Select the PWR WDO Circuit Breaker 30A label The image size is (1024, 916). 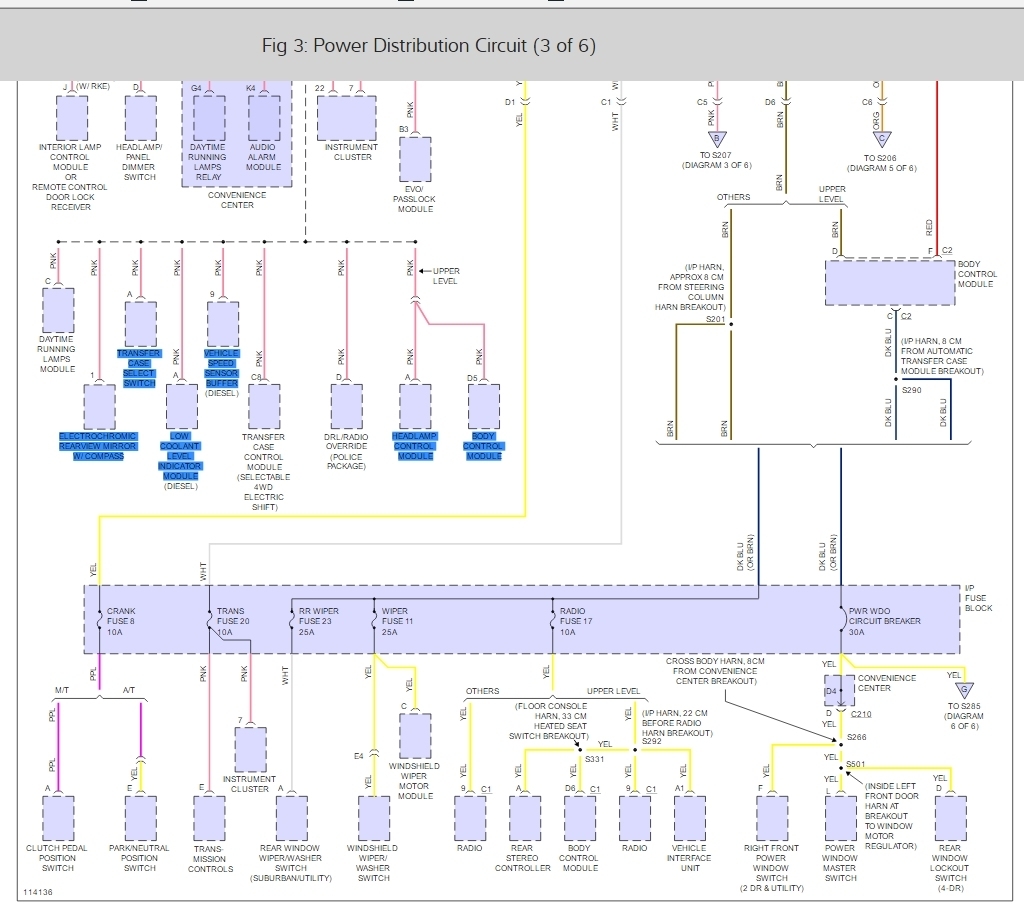click(x=884, y=622)
